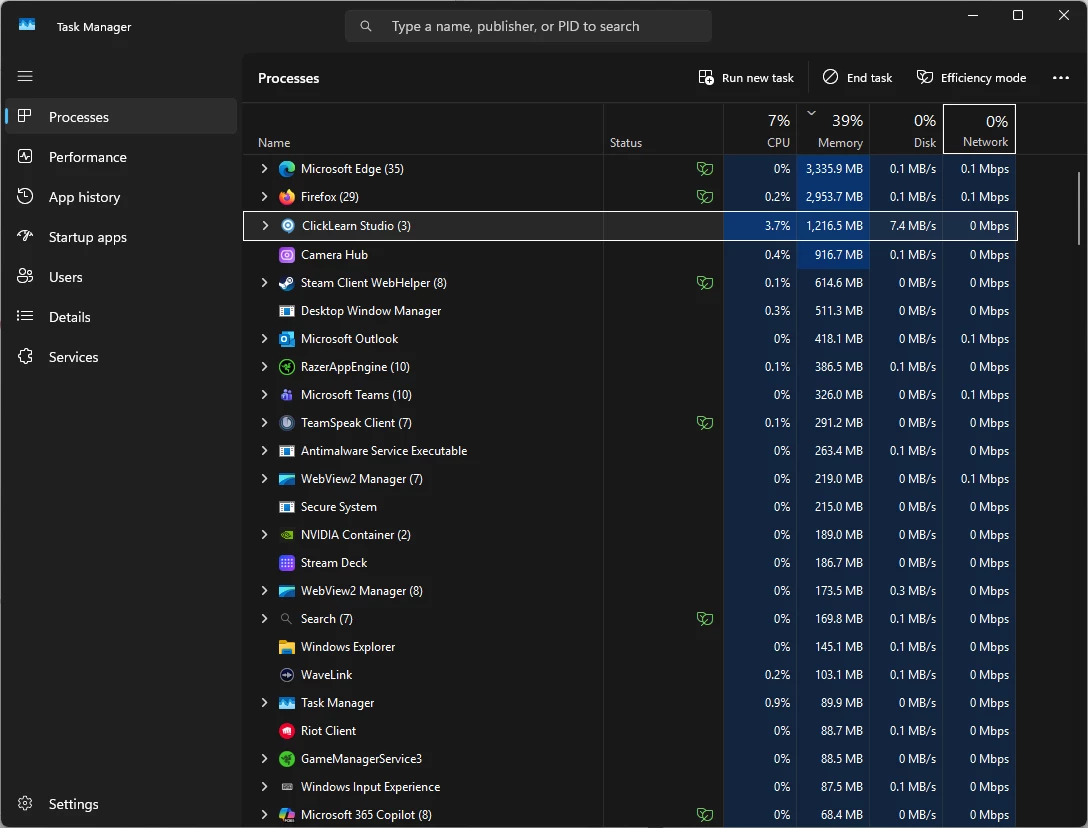
Task: Click the 3,335.9 MB memory cell
Action: 833,169
